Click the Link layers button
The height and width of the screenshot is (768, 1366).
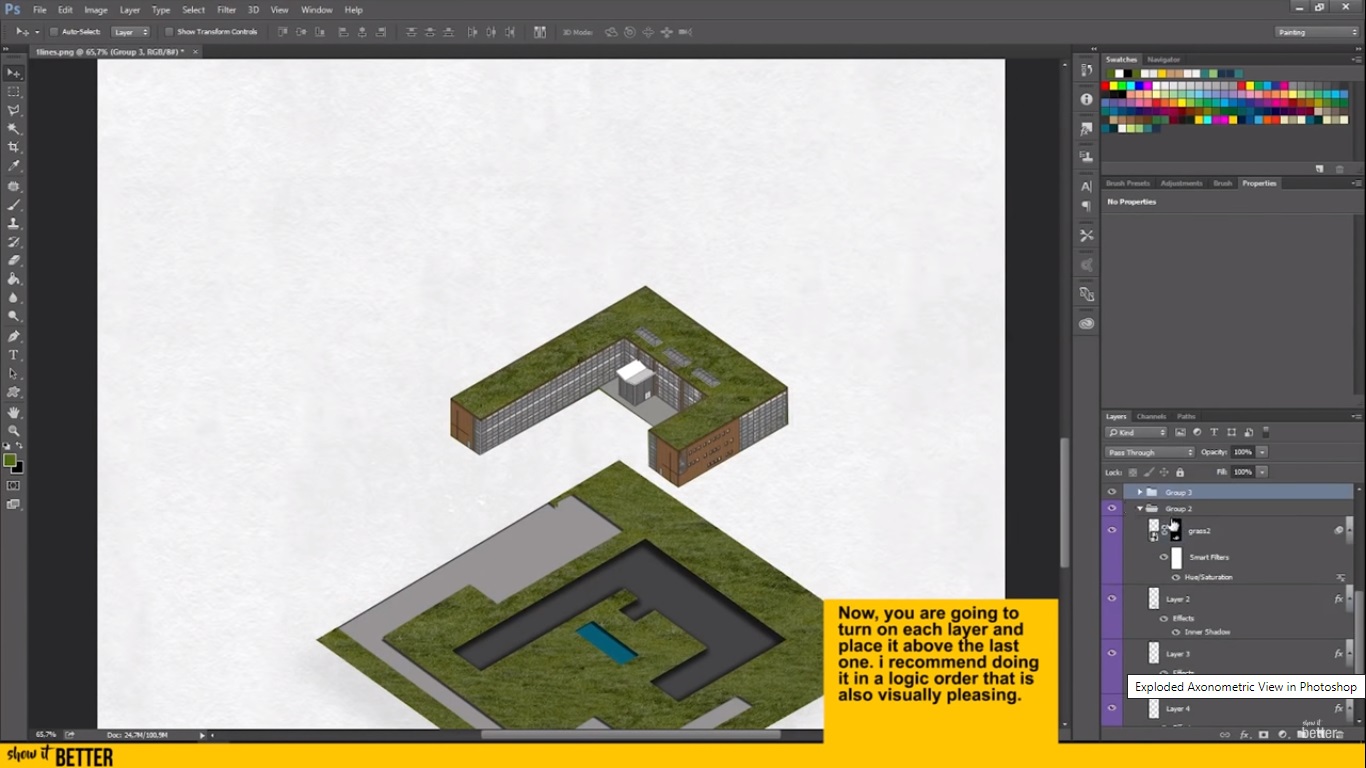tap(1224, 734)
